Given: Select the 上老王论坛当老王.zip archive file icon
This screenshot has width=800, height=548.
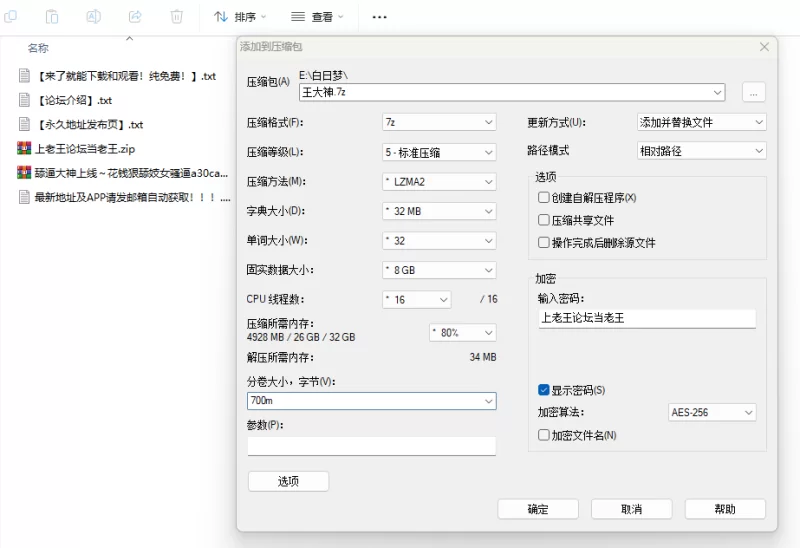Looking at the screenshot, I should point(25,149).
